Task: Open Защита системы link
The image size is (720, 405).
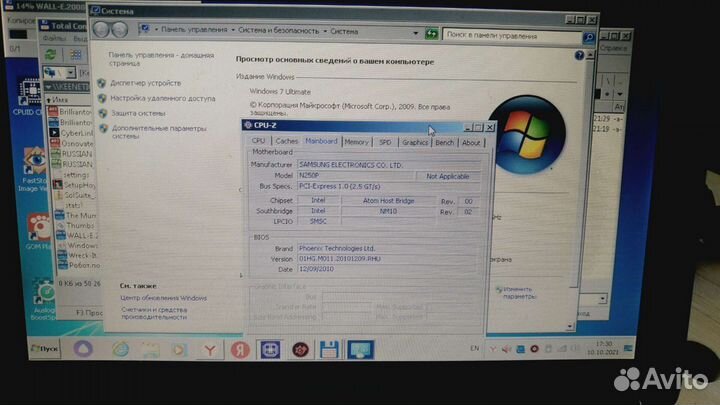Action: [x=138, y=113]
